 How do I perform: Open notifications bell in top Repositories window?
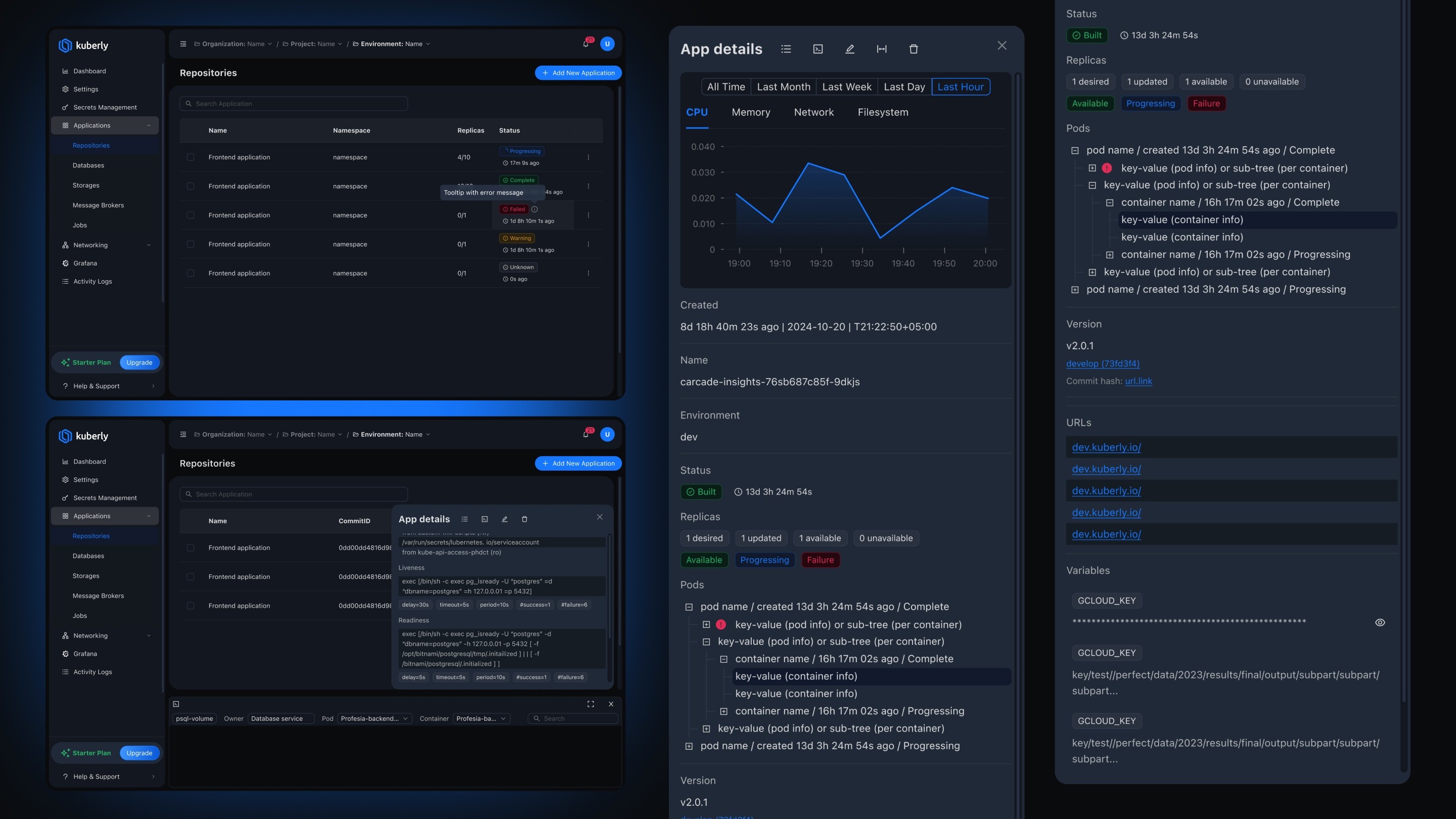click(x=585, y=44)
